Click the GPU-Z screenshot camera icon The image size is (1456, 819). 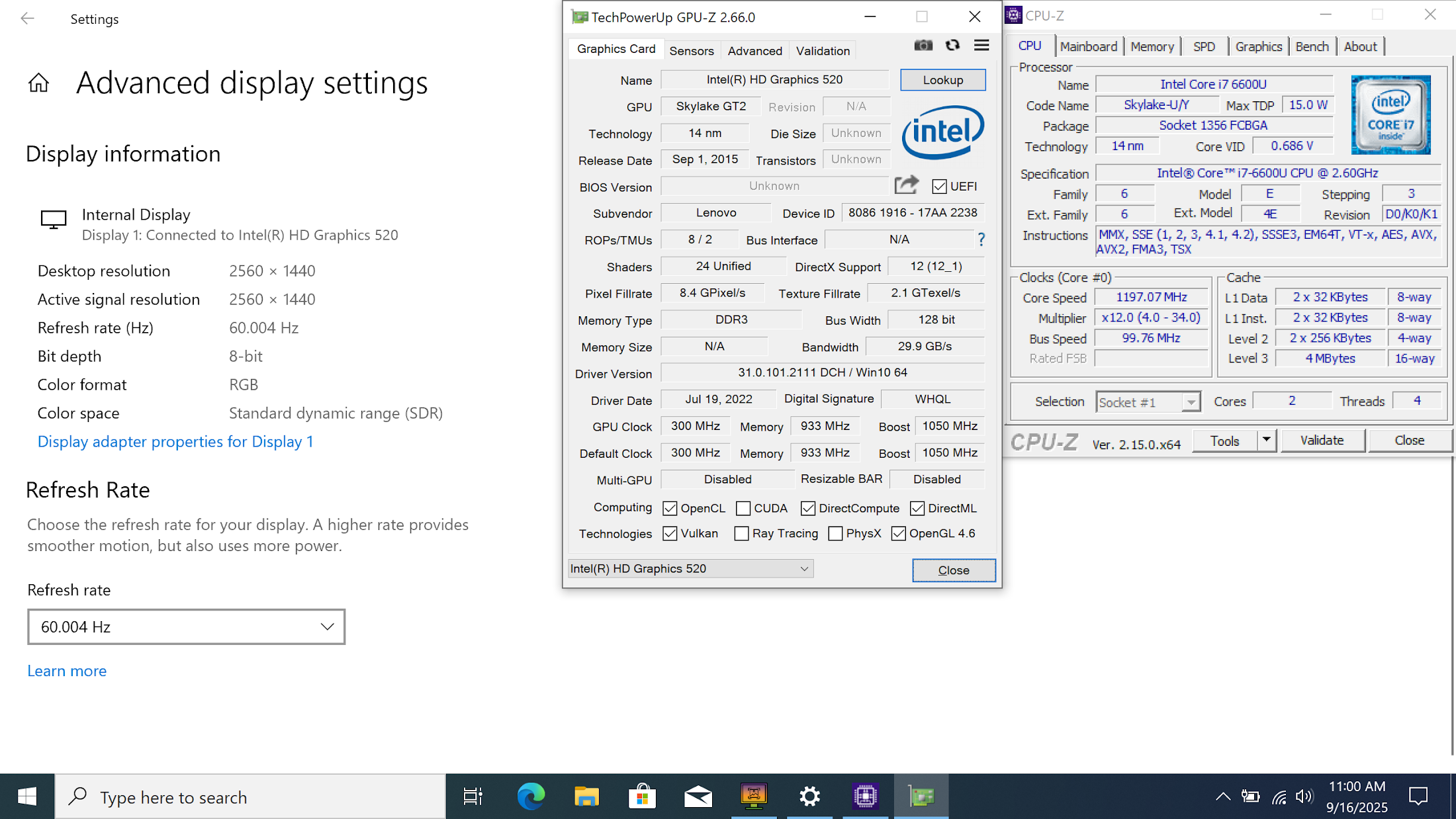(923, 45)
